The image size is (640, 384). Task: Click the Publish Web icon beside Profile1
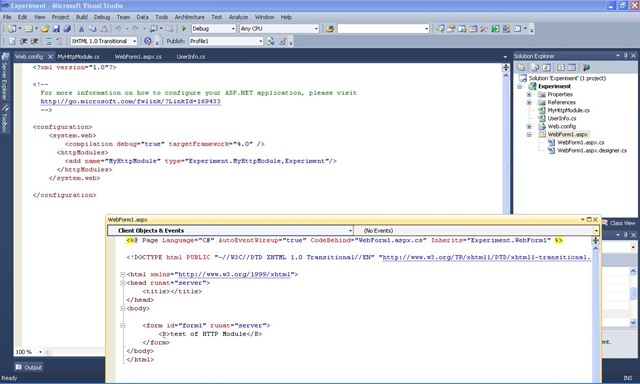pyautogui.click(x=271, y=41)
